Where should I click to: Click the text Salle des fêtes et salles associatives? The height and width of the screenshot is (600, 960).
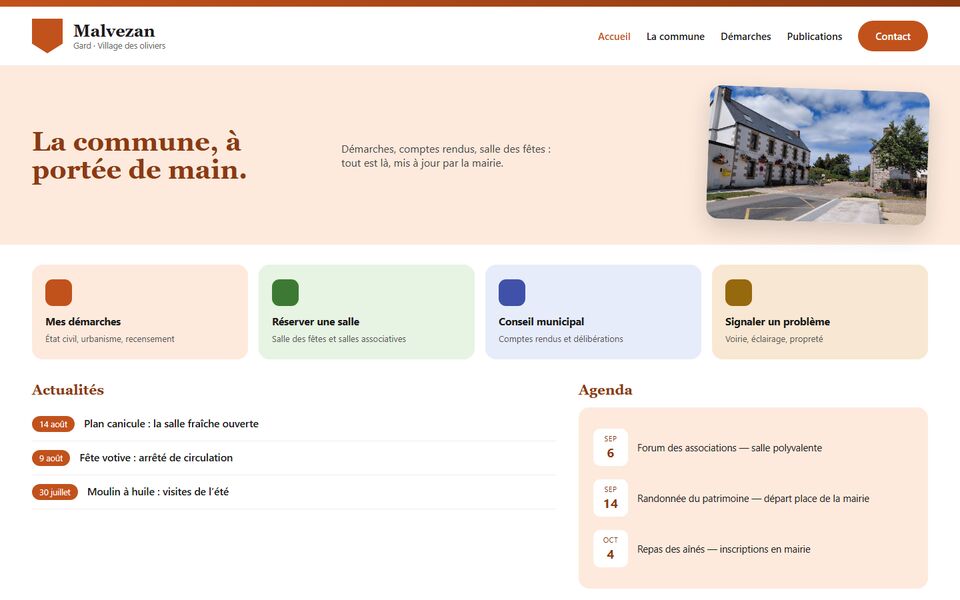tap(339, 339)
